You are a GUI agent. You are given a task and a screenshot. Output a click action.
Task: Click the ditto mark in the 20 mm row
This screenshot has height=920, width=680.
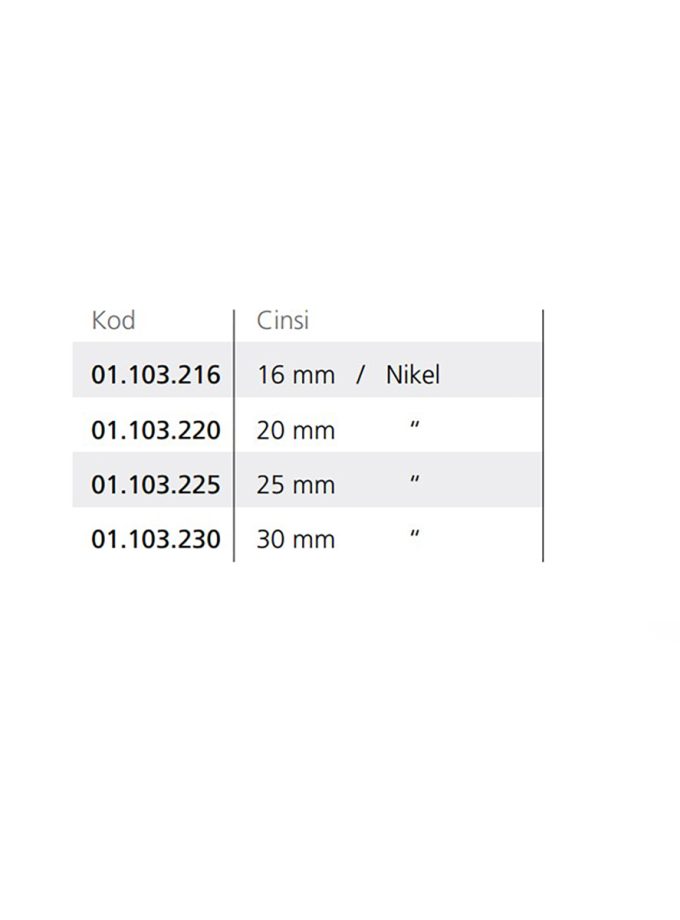tap(415, 427)
